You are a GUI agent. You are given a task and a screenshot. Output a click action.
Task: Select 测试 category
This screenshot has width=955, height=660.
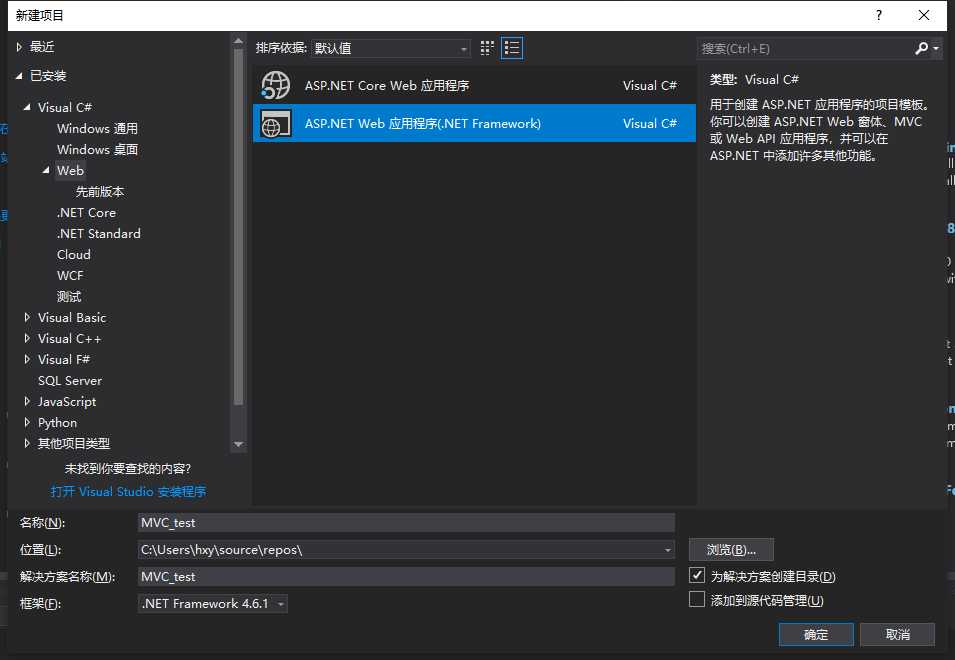click(x=69, y=297)
